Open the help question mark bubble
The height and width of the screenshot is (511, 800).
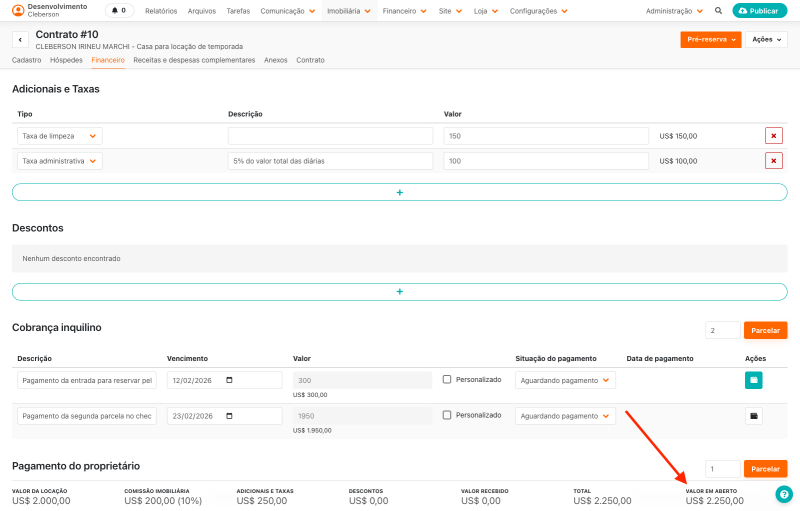[784, 494]
